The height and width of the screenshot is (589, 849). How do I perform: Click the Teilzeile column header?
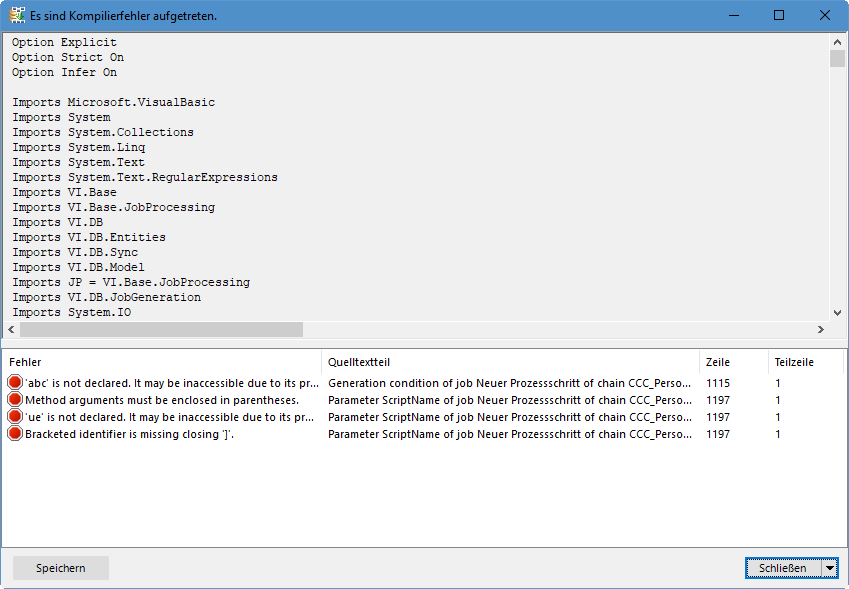click(806, 362)
